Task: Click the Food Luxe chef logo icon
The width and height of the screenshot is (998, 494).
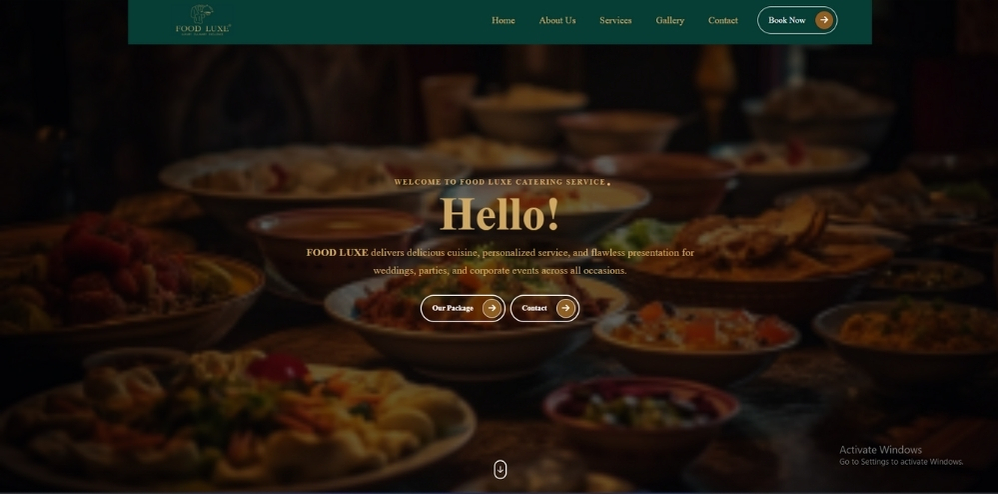Action: click(x=202, y=13)
